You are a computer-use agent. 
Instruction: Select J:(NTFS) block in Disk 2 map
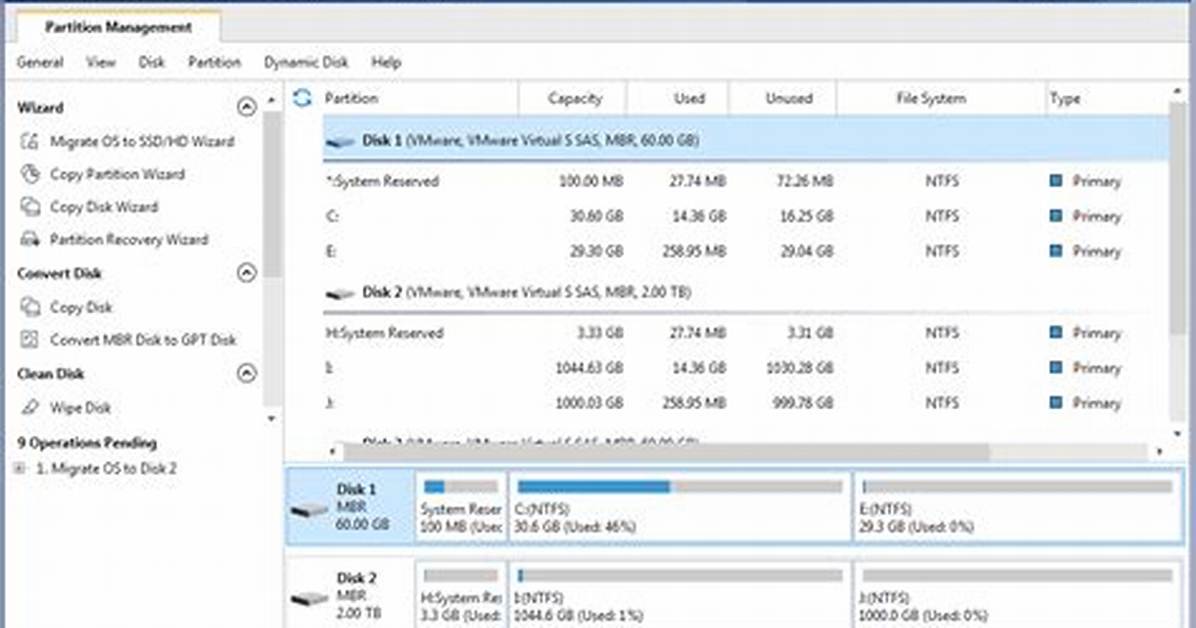point(1018,594)
